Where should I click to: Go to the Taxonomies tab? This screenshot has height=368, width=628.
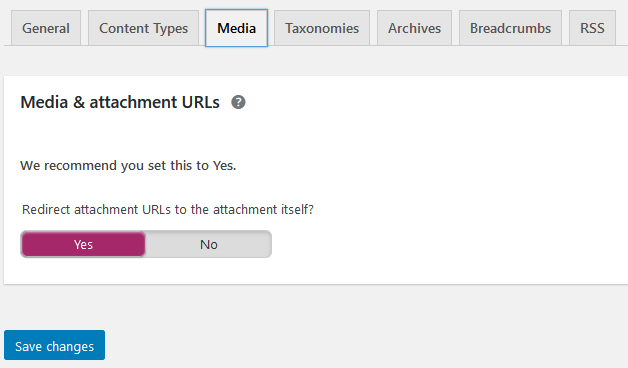point(322,28)
